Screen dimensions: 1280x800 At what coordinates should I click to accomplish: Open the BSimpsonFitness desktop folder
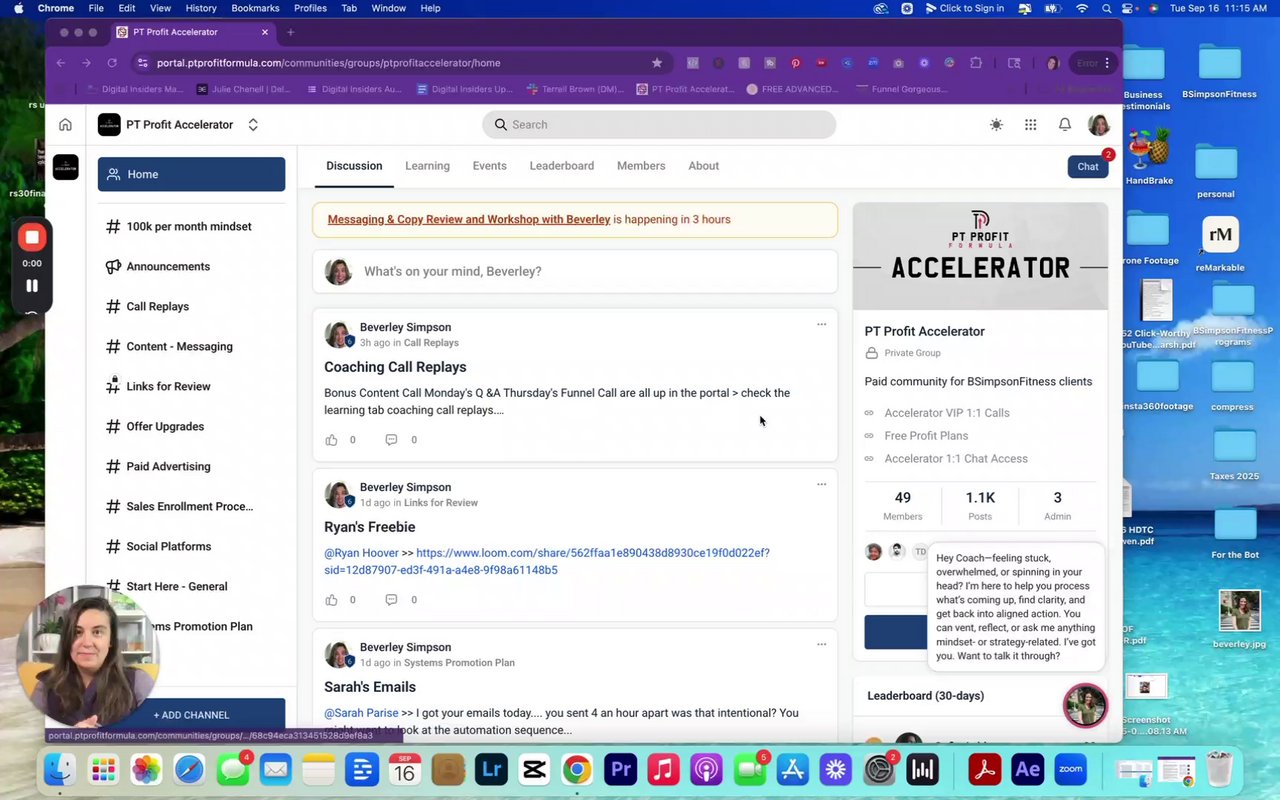[x=1219, y=71]
